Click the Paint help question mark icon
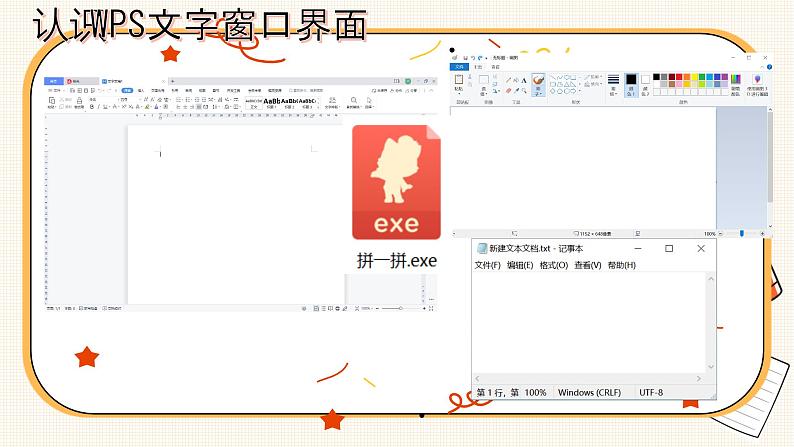The height and width of the screenshot is (447, 794). (770, 67)
